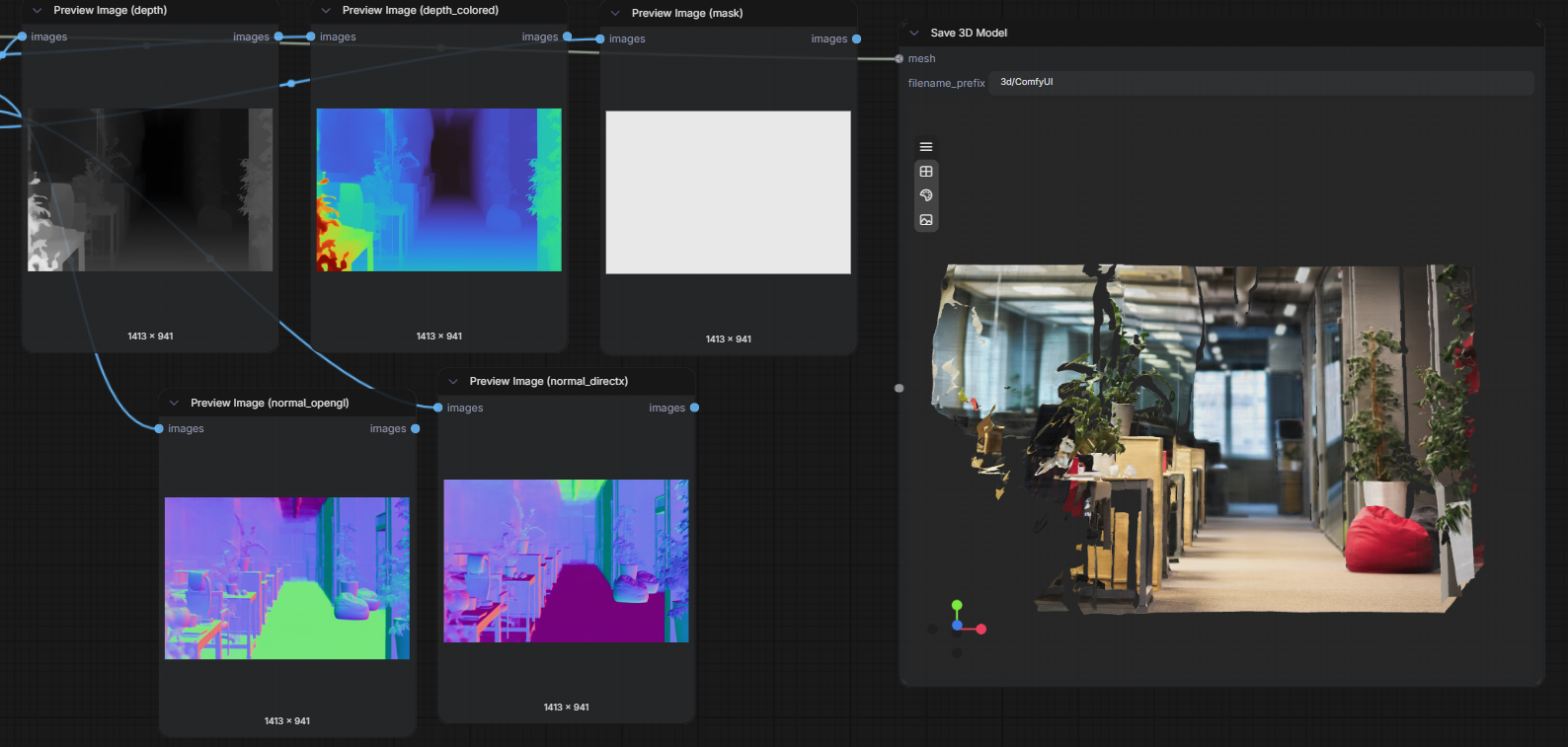This screenshot has height=747, width=1568.
Task: Click the white mask preview image
Action: 729,192
